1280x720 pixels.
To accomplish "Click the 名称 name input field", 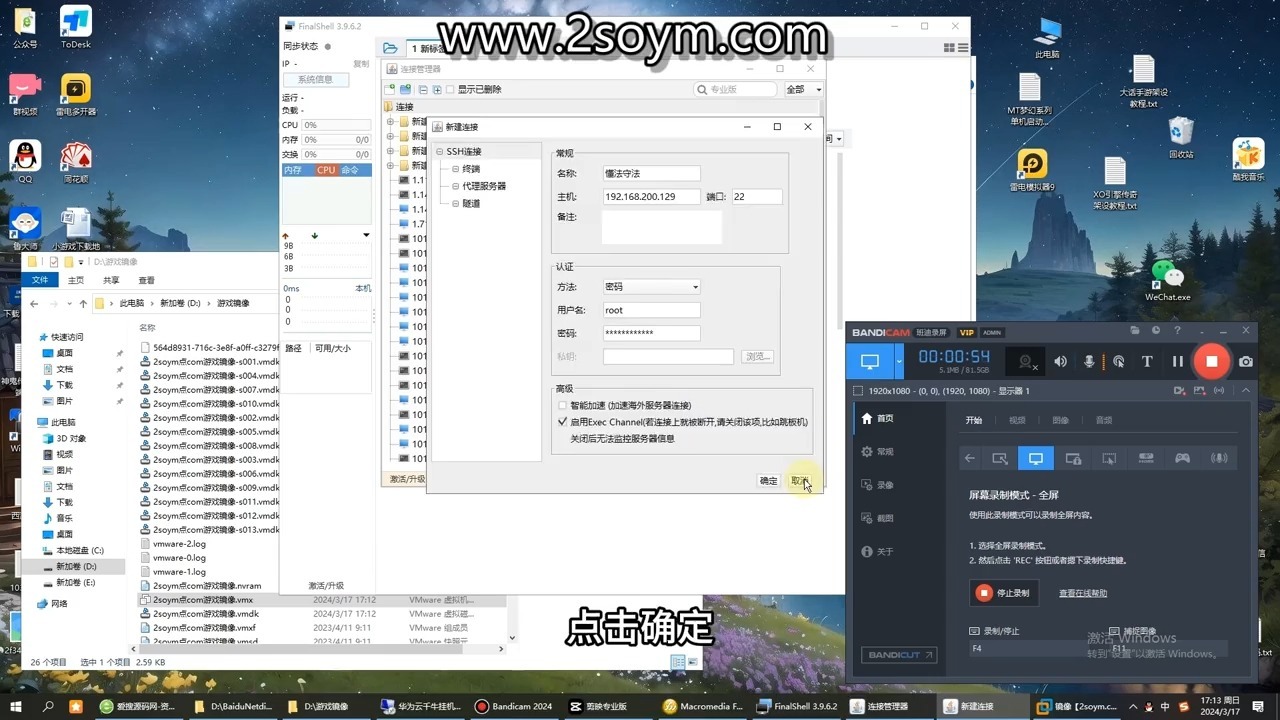I will (x=651, y=174).
